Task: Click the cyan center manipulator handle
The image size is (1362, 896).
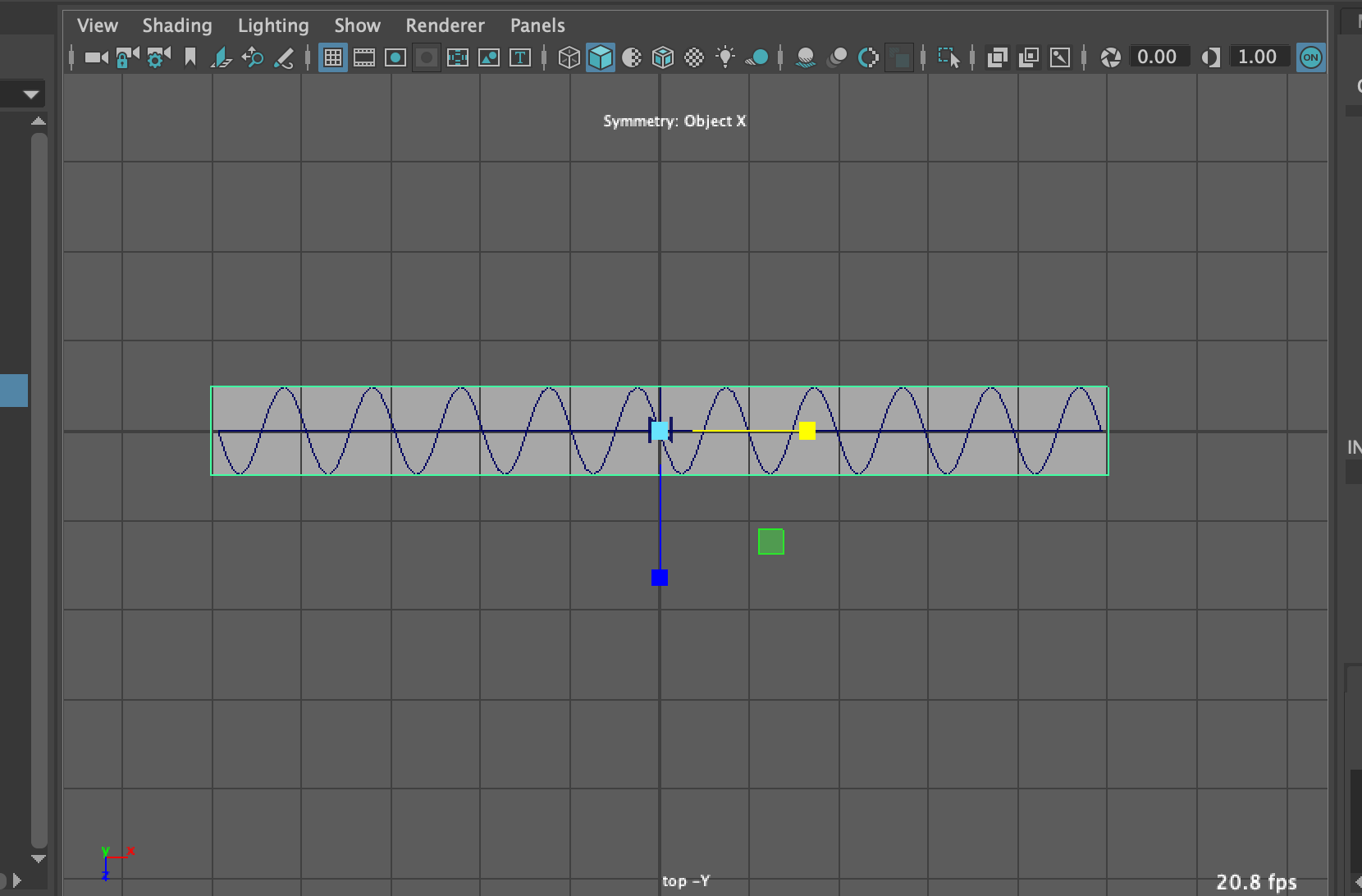Action: point(660,431)
